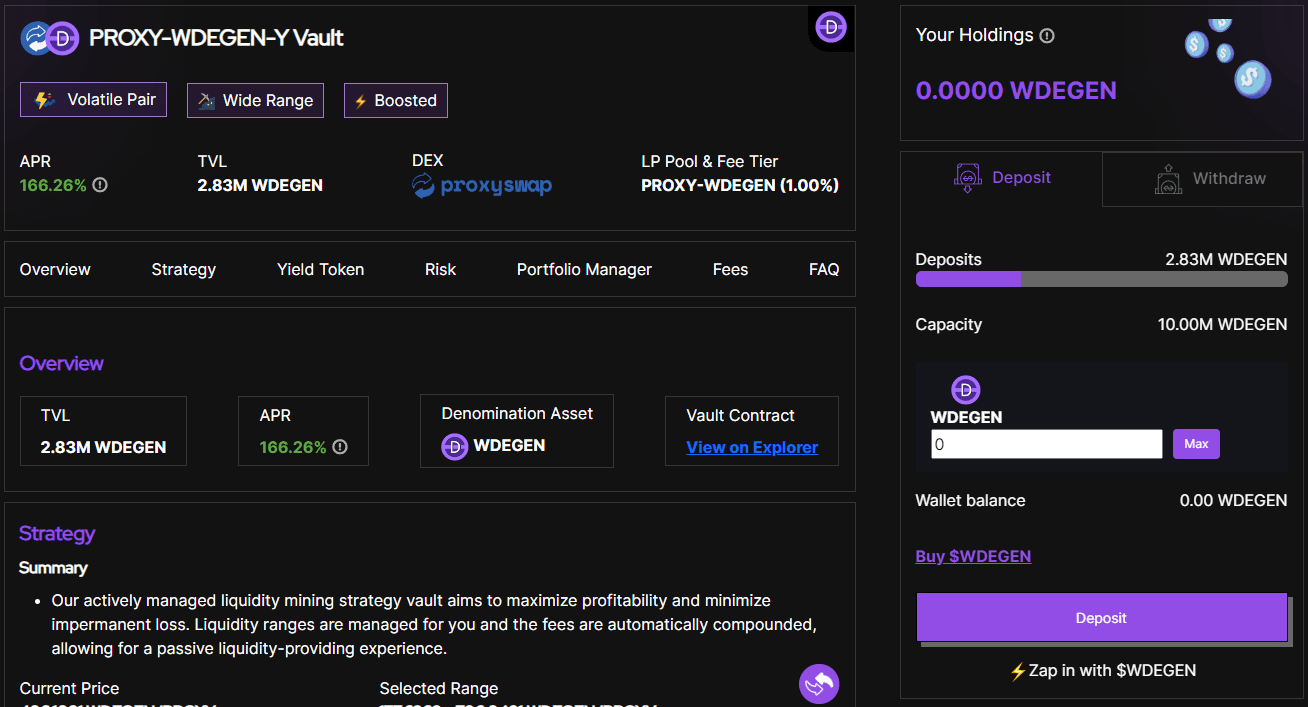This screenshot has width=1308, height=707.
Task: Switch to the Strategy tab
Action: tap(184, 269)
